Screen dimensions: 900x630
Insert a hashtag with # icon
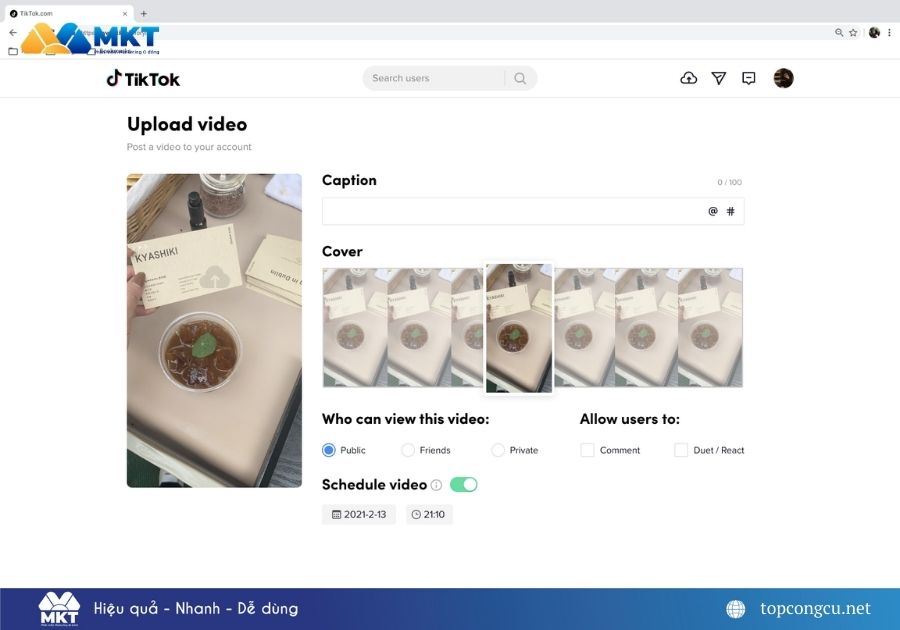tap(731, 211)
